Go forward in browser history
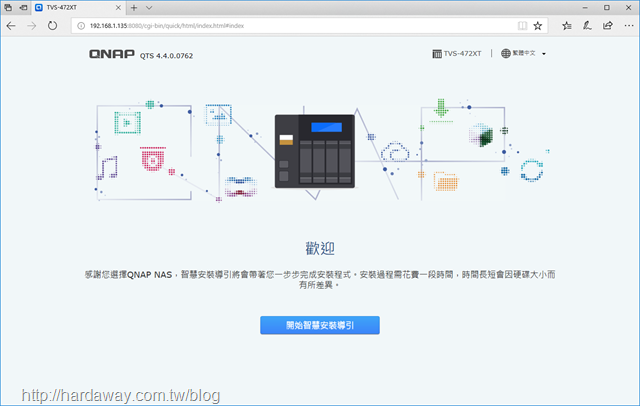This screenshot has height=406, width=640. pos(31,26)
